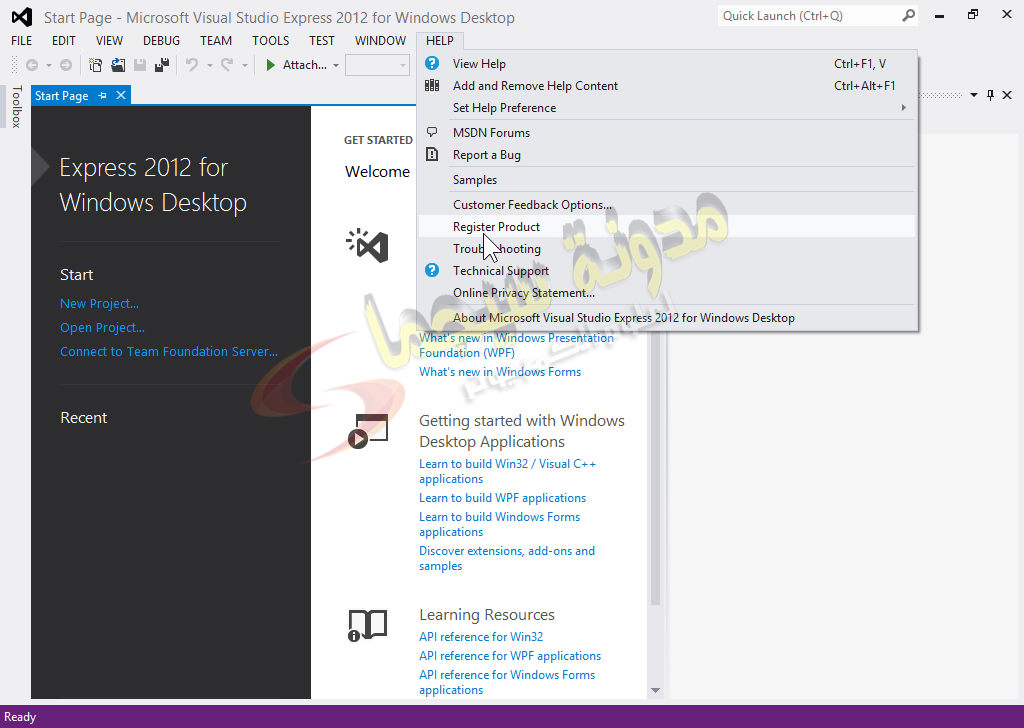Expand Set Help Preference submenu
The height and width of the screenshot is (728, 1024).
[x=904, y=108]
